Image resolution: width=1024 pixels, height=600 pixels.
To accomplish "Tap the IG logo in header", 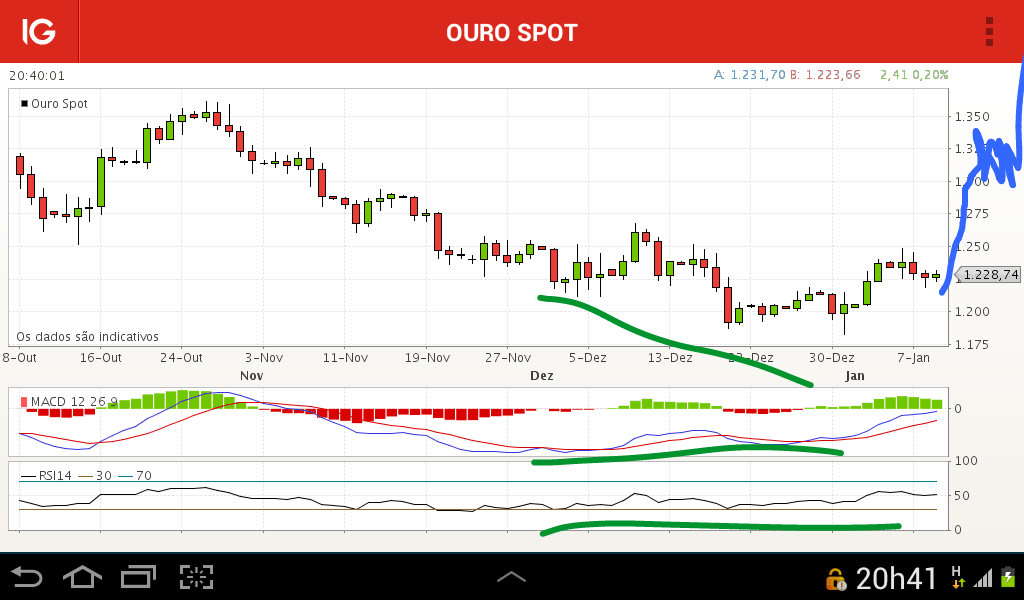I will tap(39, 31).
